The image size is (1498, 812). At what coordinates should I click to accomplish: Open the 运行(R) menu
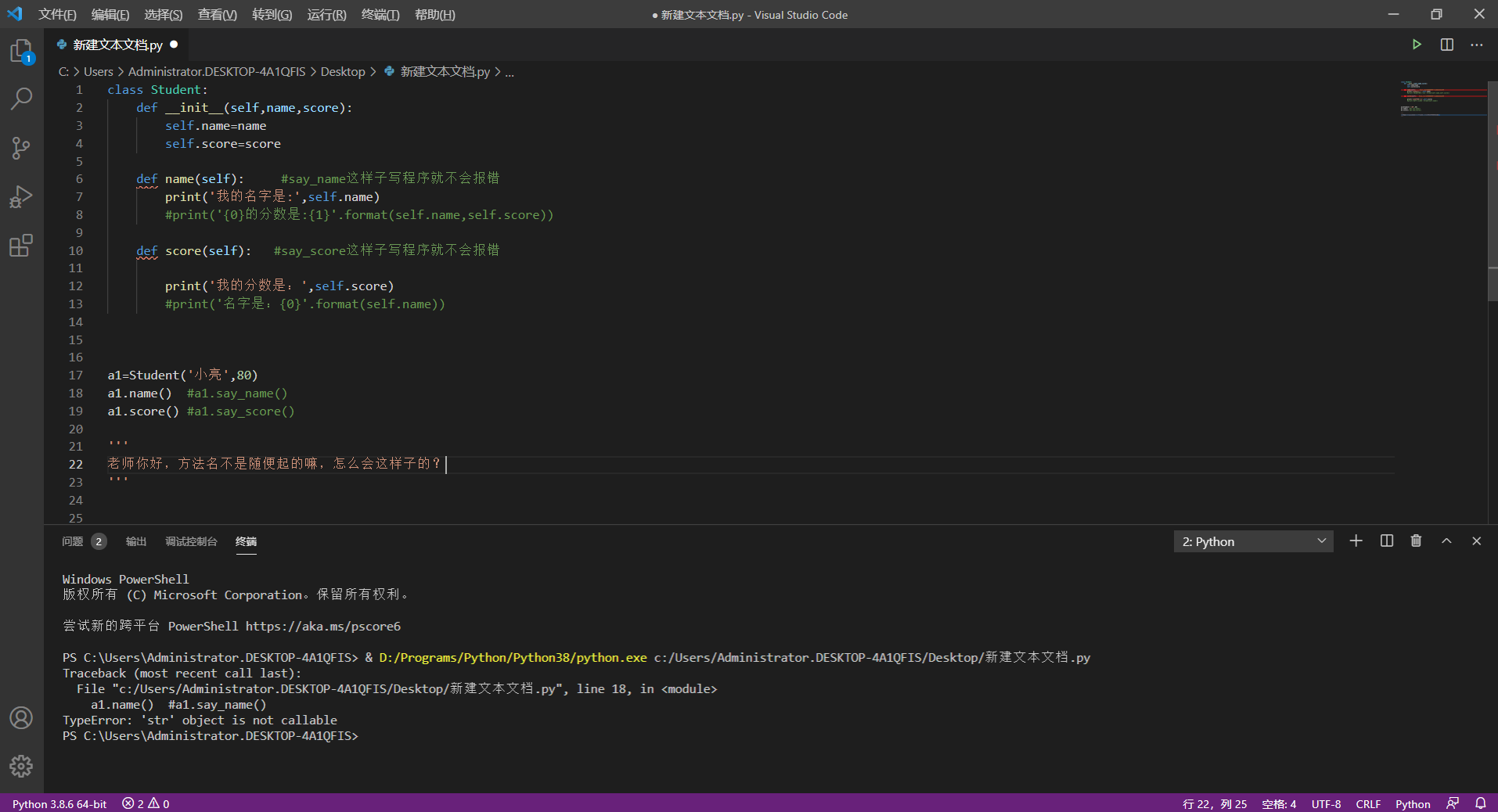pyautogui.click(x=327, y=15)
